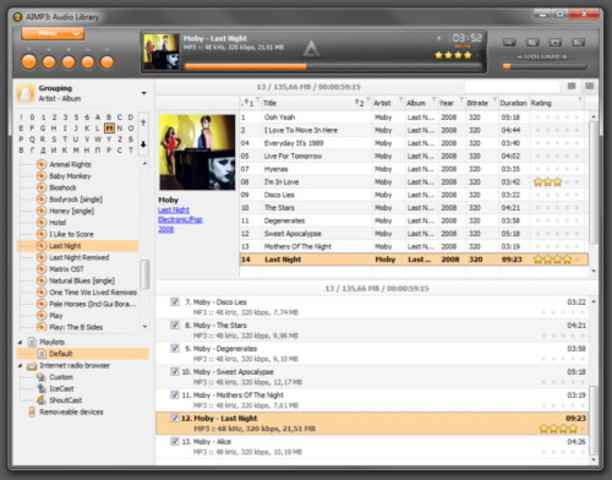Viewport: 612px width, 480px height.
Task: Click the down arrow beside the alphabet grid
Action: pos(143,144)
